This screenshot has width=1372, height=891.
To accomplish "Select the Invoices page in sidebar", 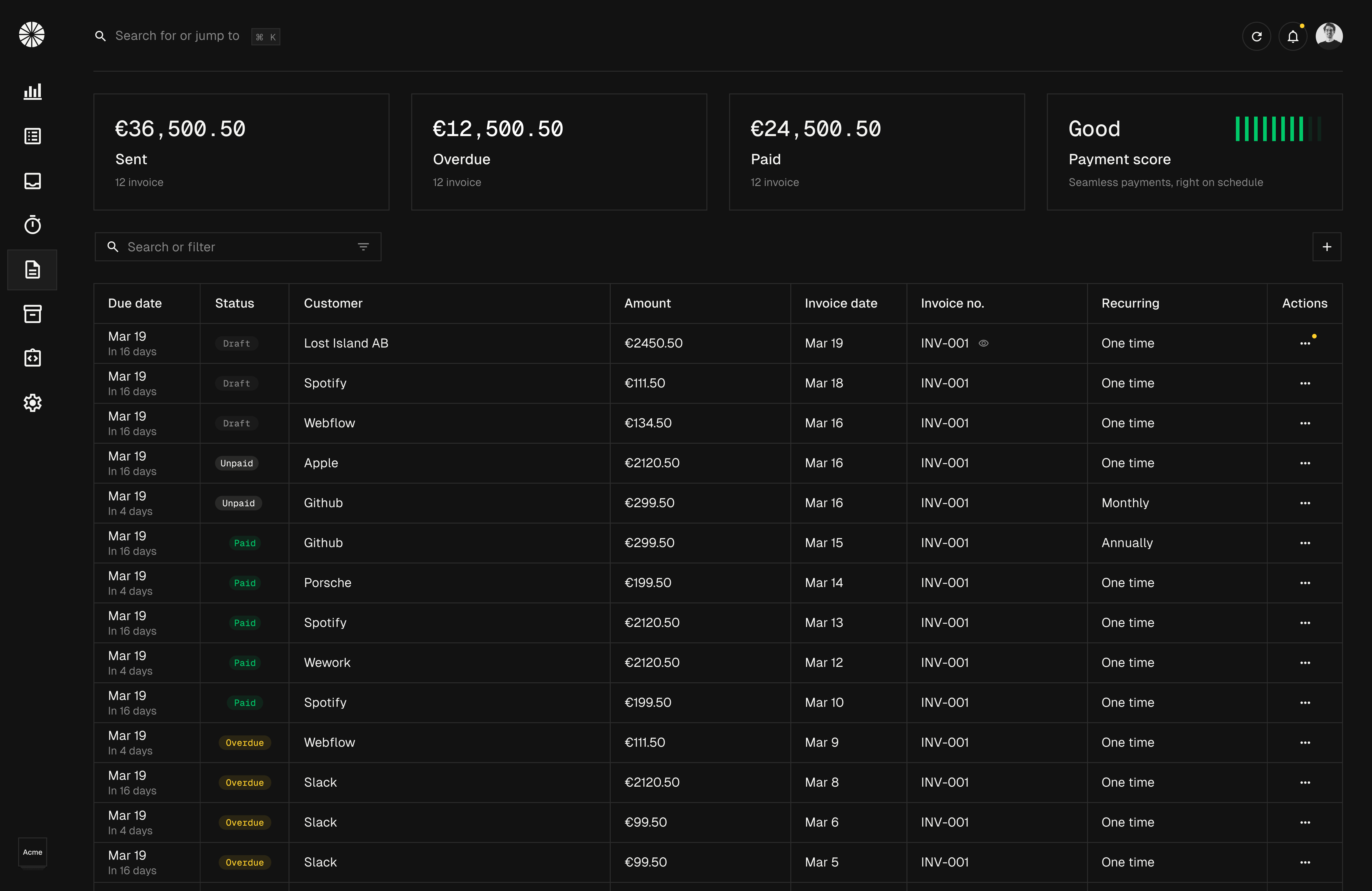I will tap(32, 270).
